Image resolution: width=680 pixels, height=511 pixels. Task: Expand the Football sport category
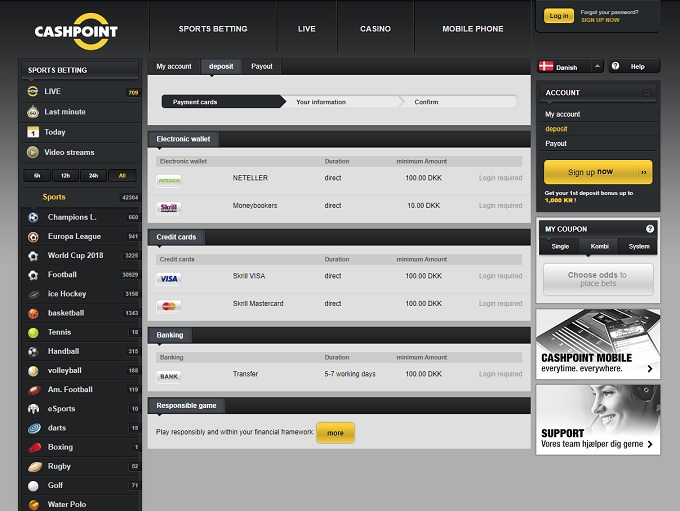62,274
